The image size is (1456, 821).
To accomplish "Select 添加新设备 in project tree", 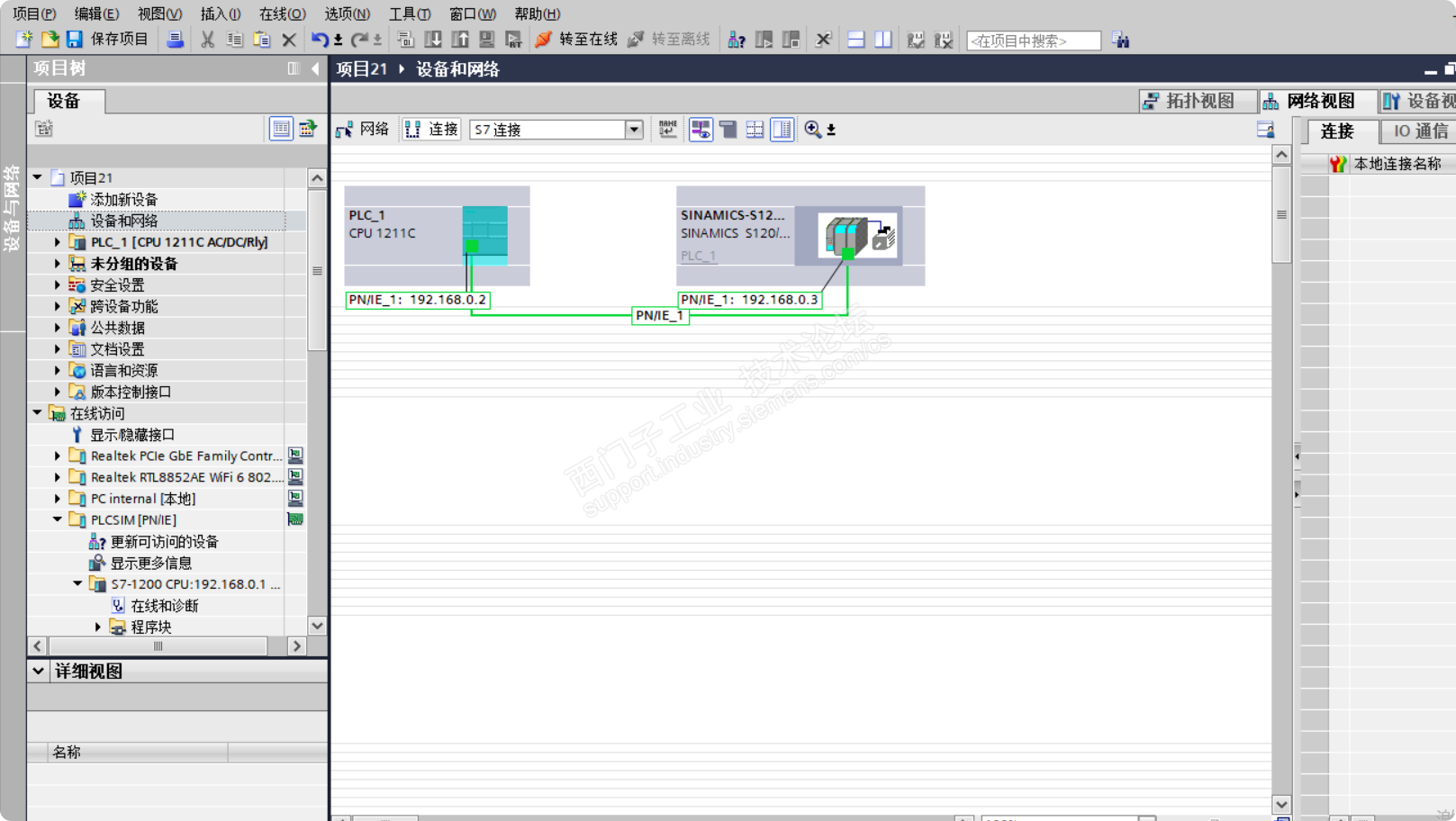I will pyautogui.click(x=123, y=199).
